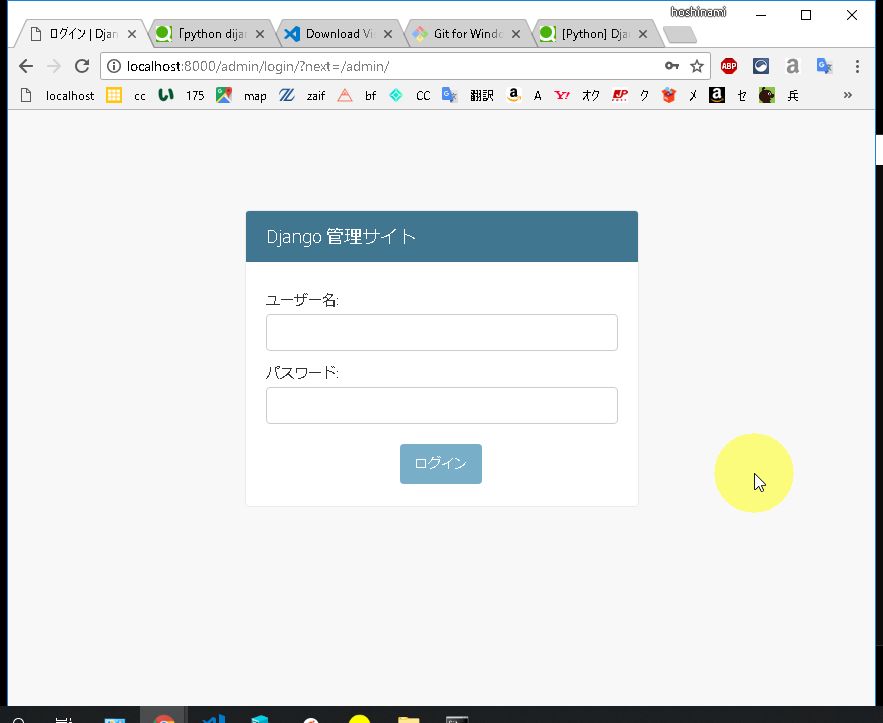883x723 pixels.
Task: Open the saved passwords key icon
Action: point(673,66)
